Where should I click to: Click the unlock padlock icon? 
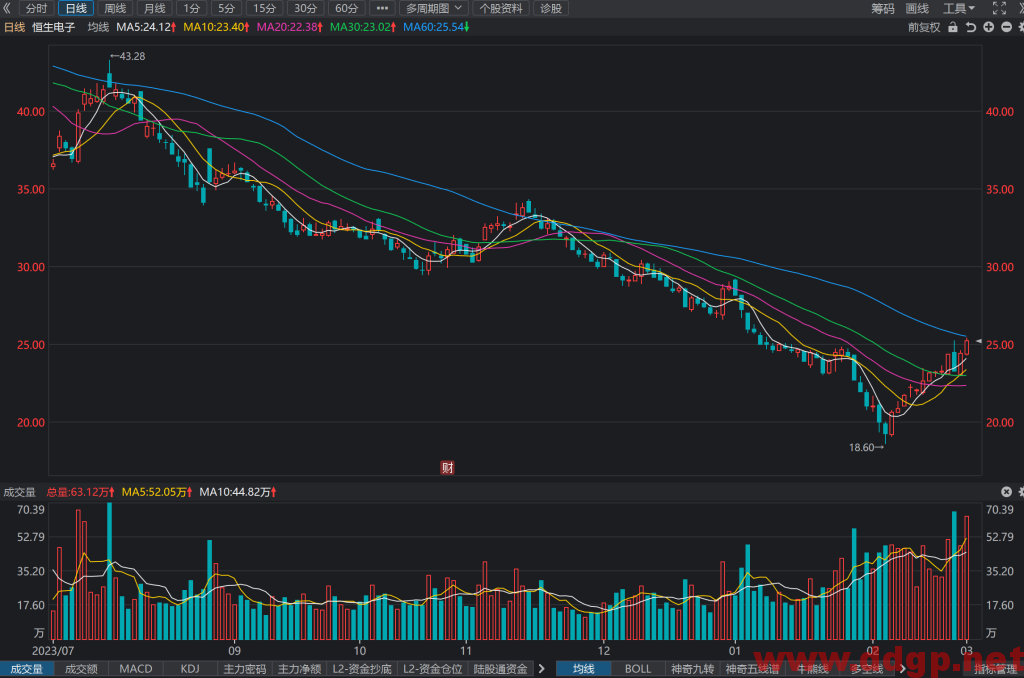(953, 27)
